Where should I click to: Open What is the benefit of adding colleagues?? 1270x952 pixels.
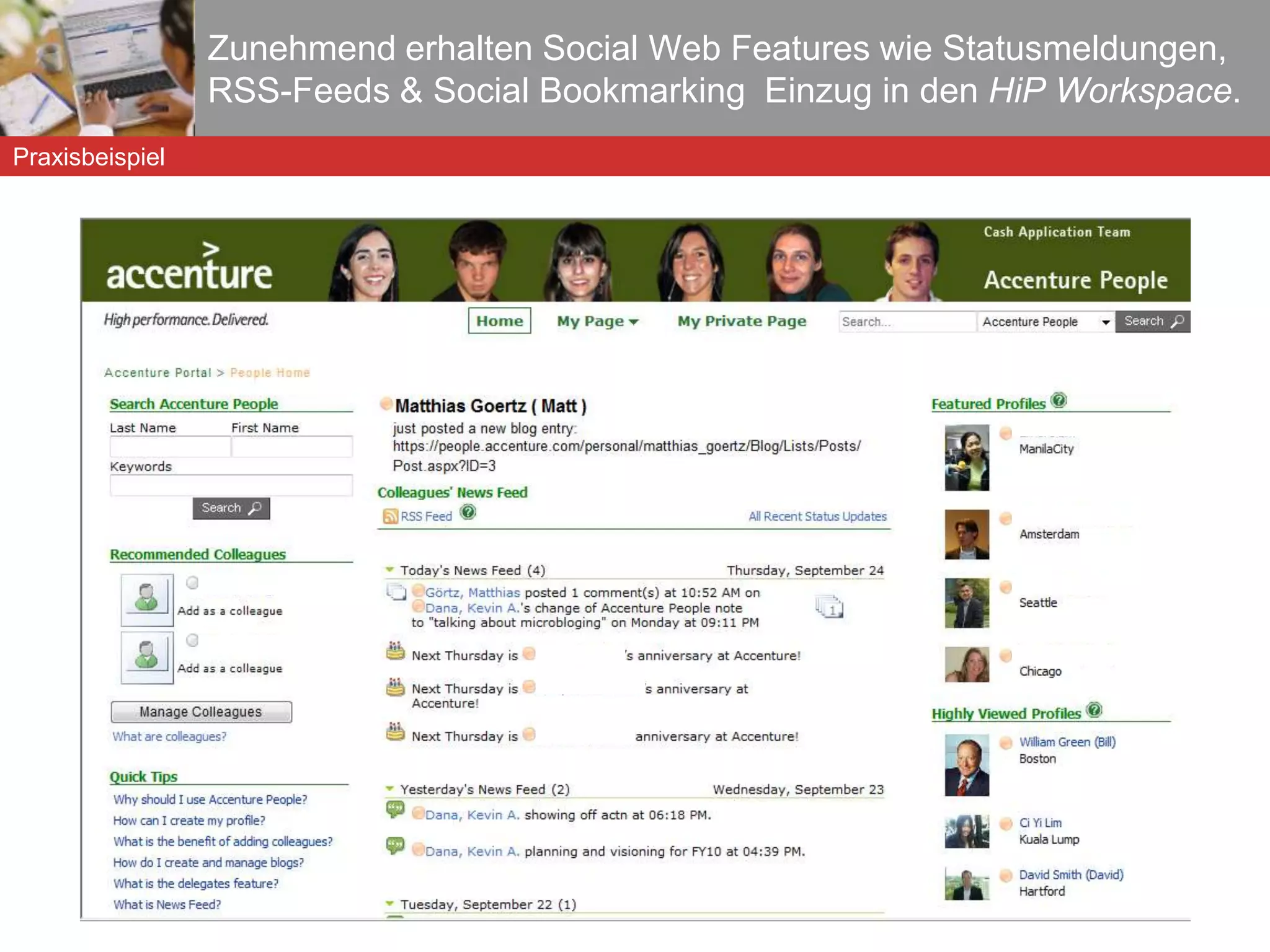(x=223, y=842)
